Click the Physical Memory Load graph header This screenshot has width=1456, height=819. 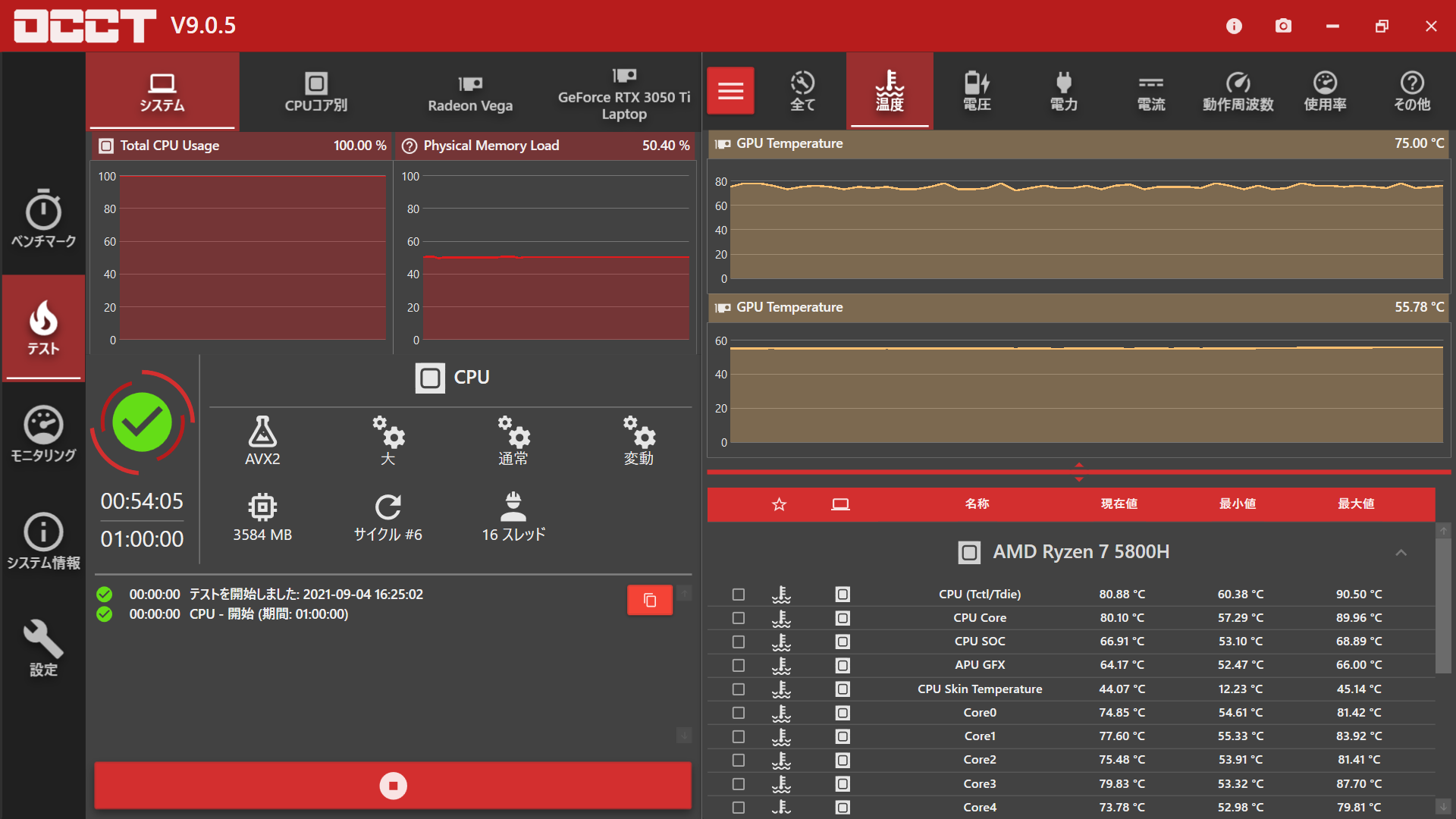coord(545,146)
